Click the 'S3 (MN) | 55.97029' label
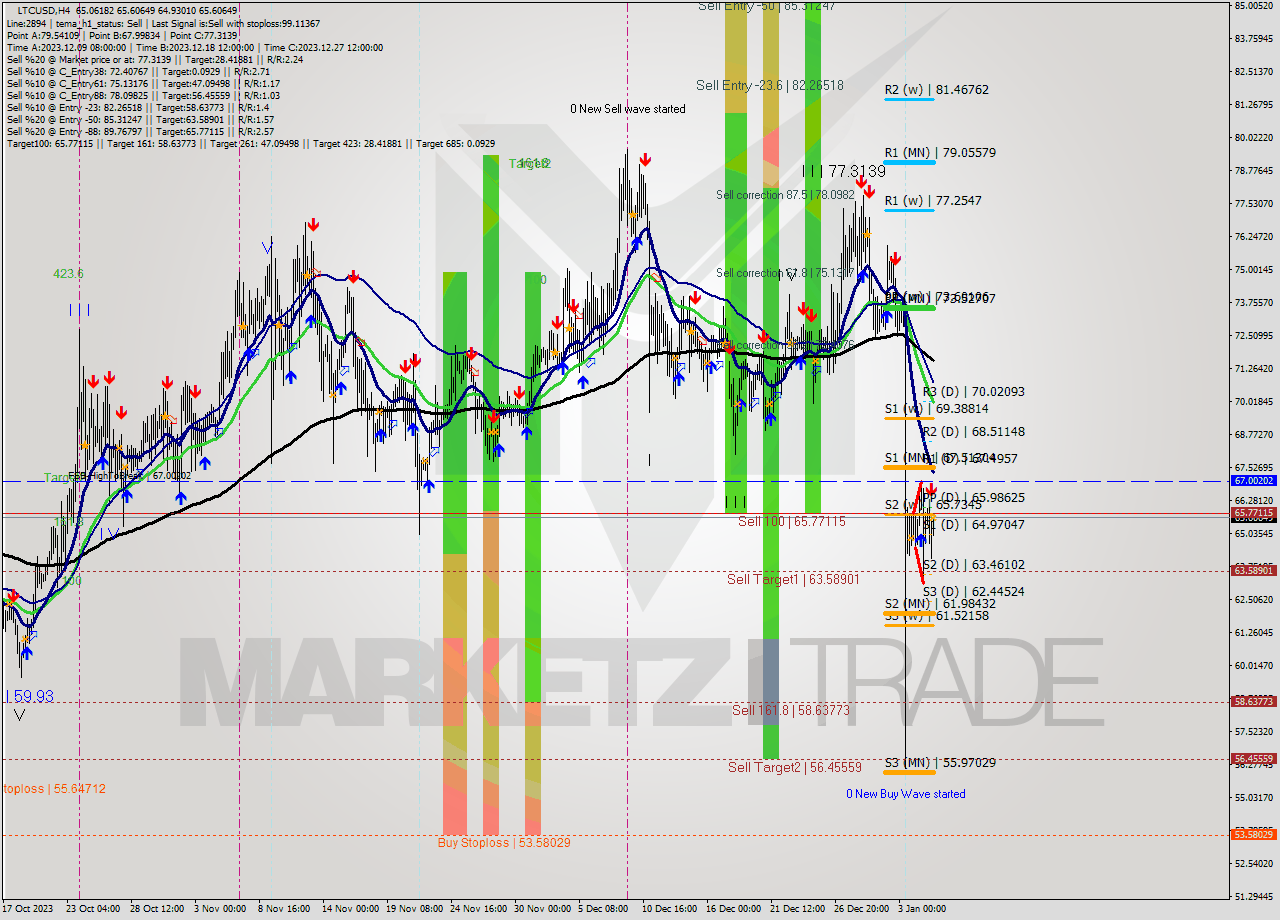 [940, 763]
